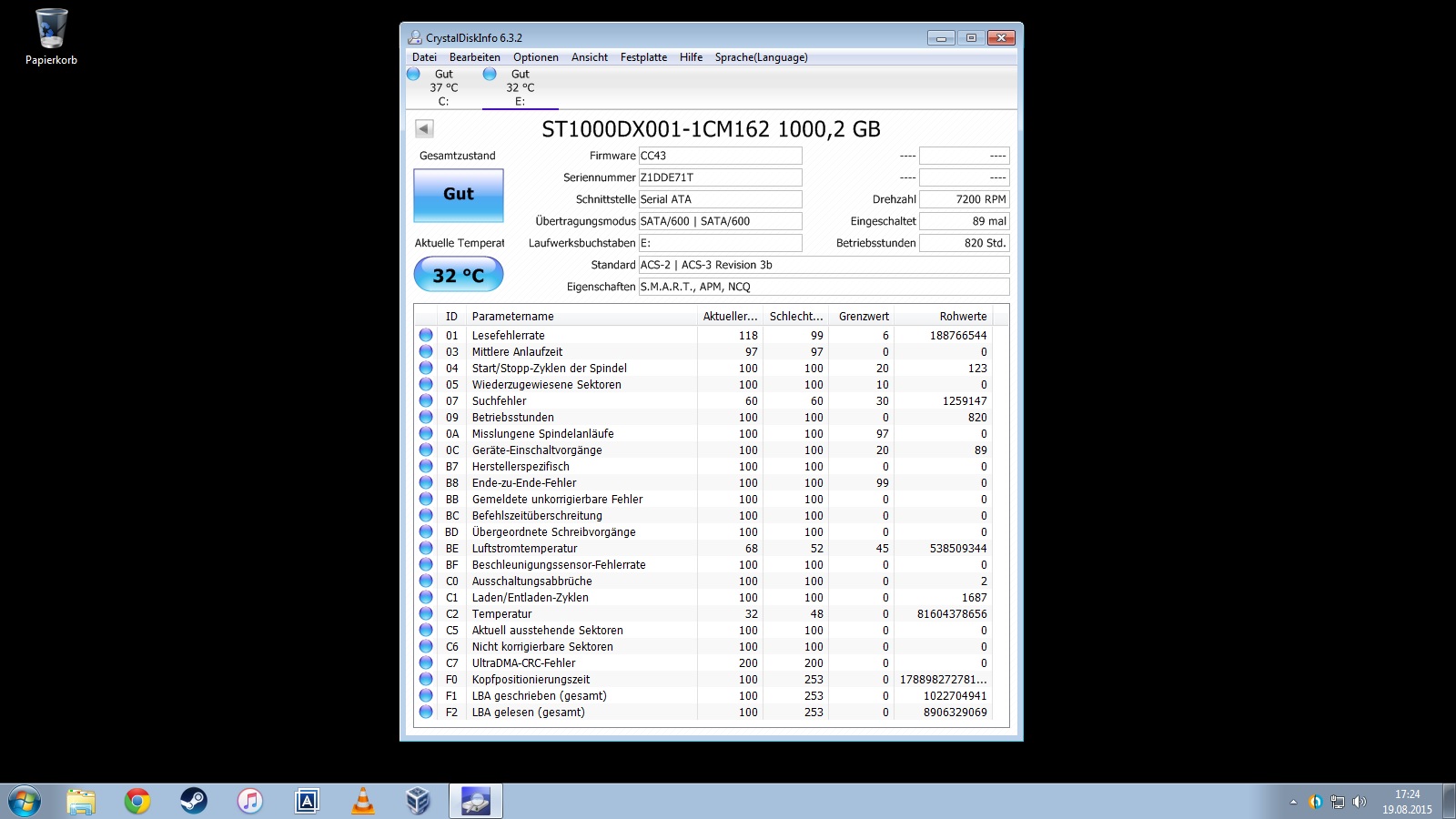Open the Datei menu
Viewport: 1456px width, 819px height.
pyautogui.click(x=424, y=57)
